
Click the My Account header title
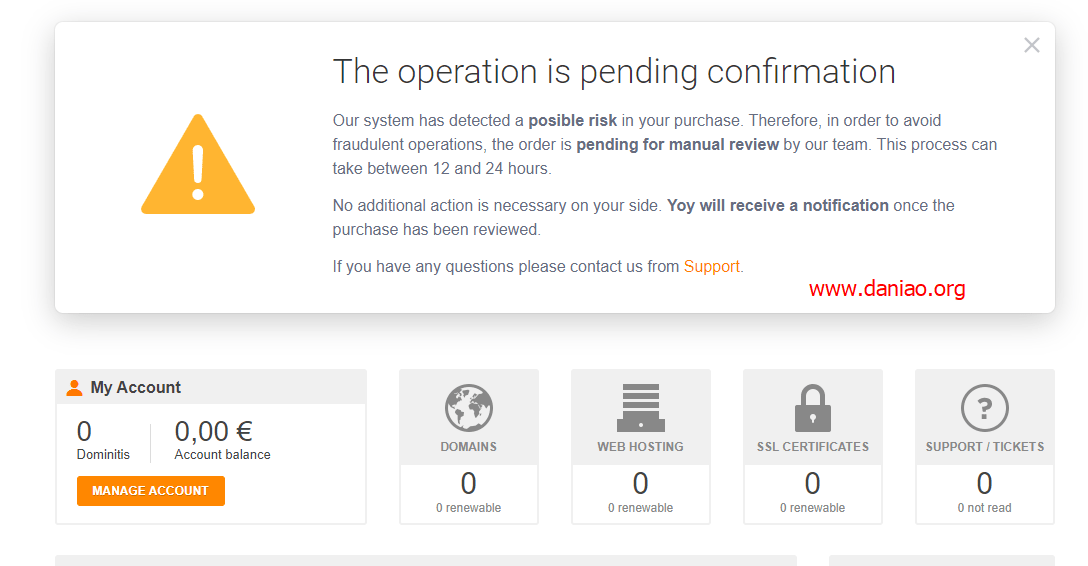point(135,388)
